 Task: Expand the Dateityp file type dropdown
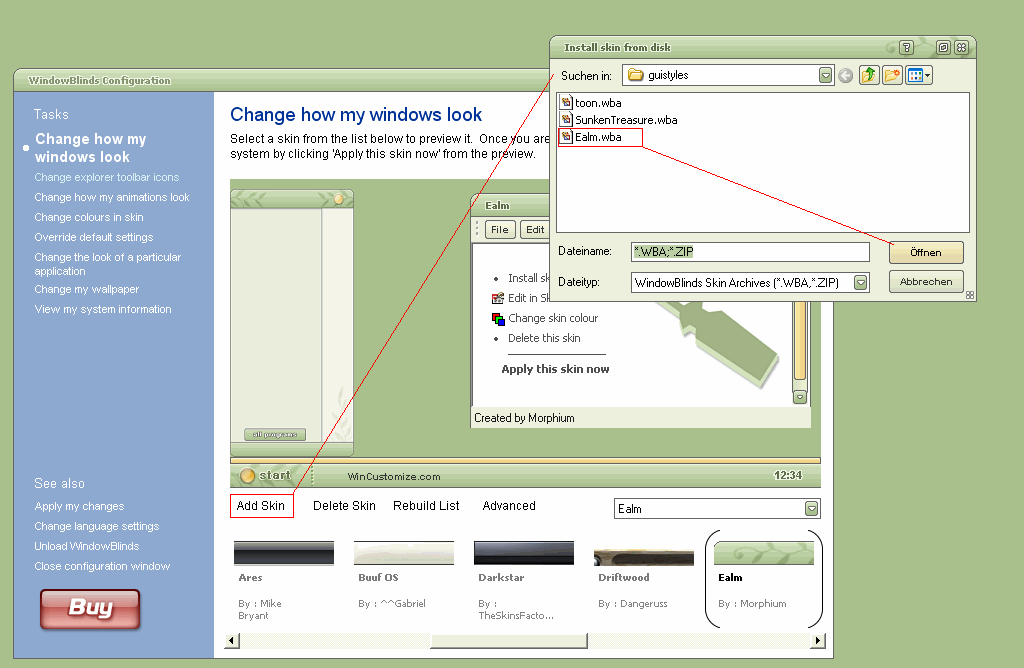(x=860, y=283)
